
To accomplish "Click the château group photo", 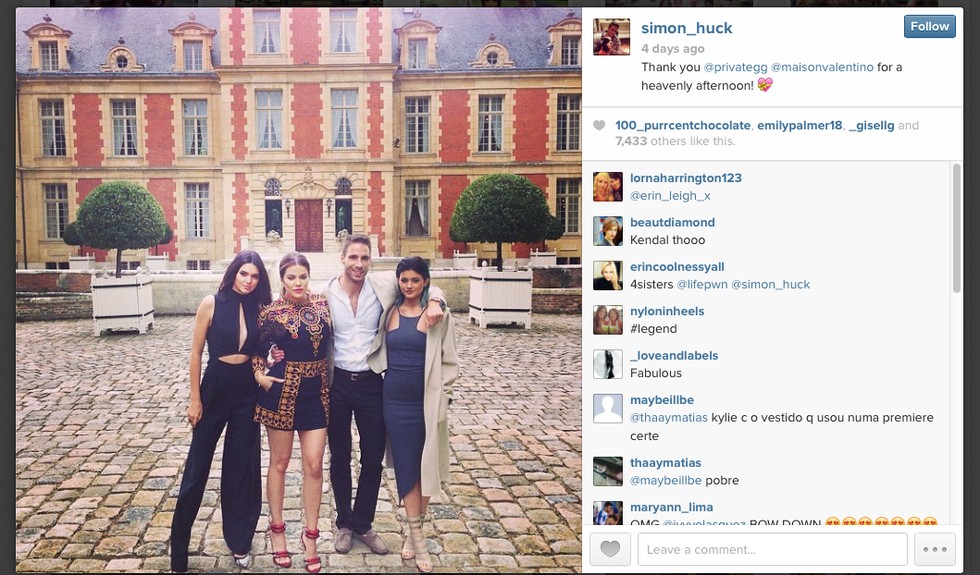I will [299, 290].
